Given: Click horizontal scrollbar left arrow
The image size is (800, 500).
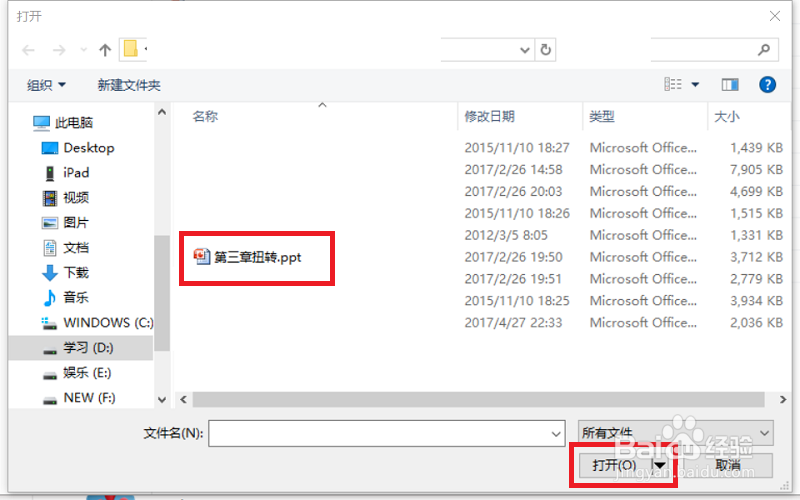Looking at the screenshot, I should click(184, 399).
